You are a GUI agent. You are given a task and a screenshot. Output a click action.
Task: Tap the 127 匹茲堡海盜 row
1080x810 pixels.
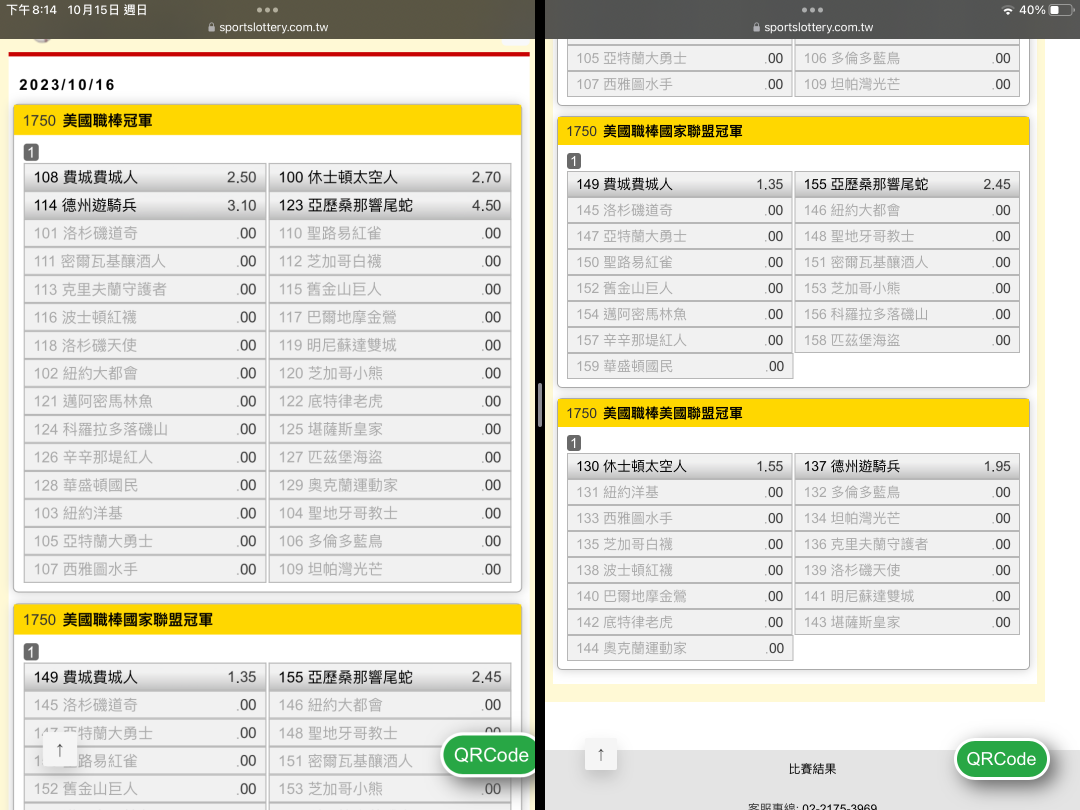coord(390,457)
